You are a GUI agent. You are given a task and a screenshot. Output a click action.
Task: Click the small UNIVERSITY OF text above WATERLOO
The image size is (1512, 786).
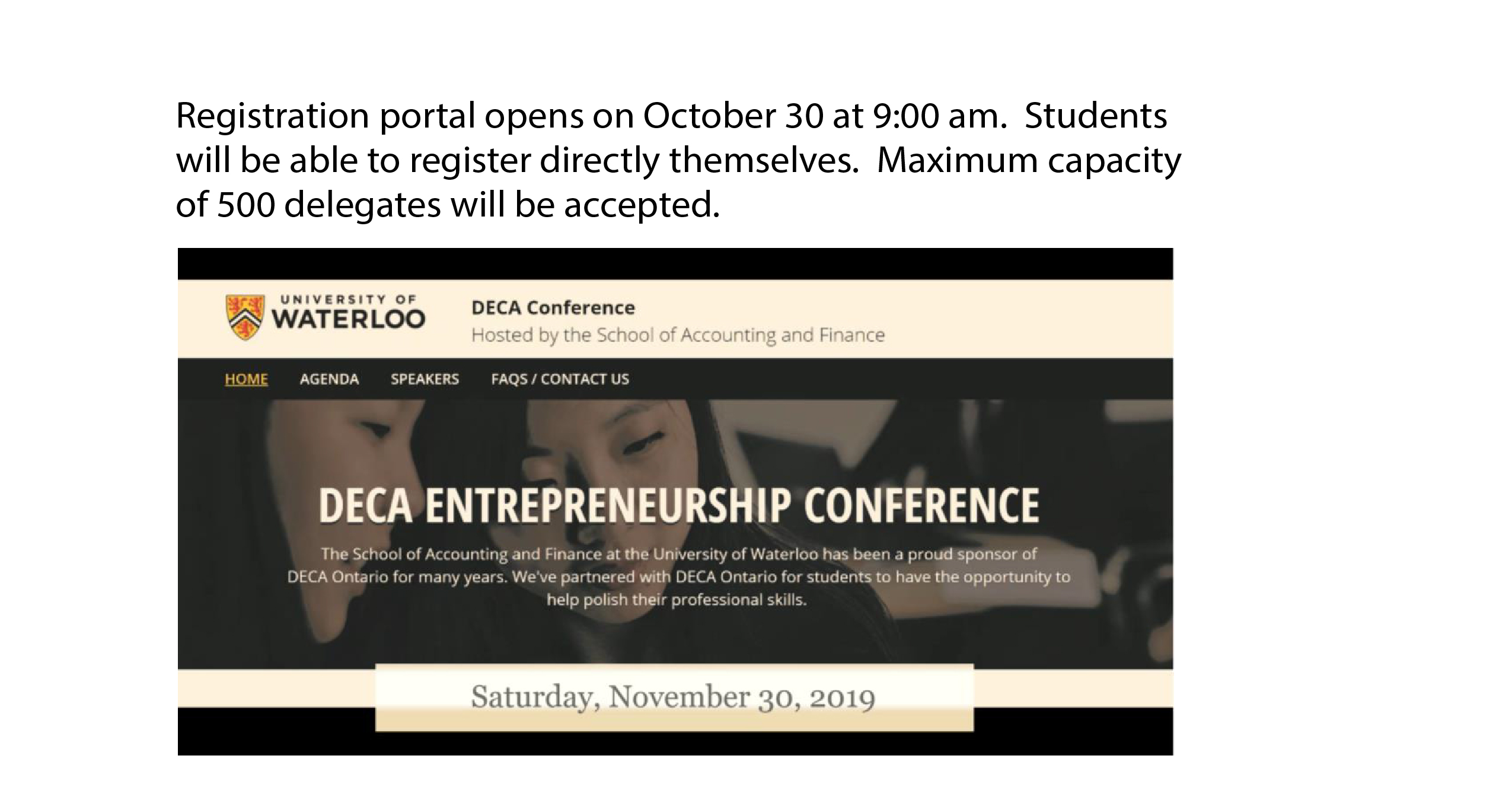(x=348, y=300)
